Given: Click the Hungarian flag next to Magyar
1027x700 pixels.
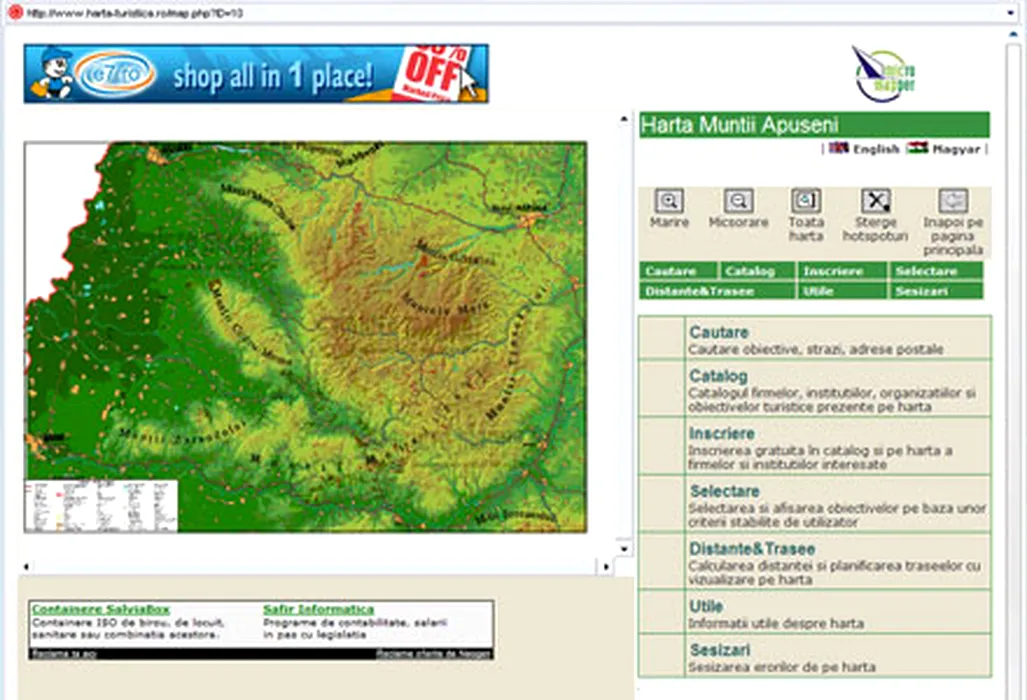Looking at the screenshot, I should (918, 148).
